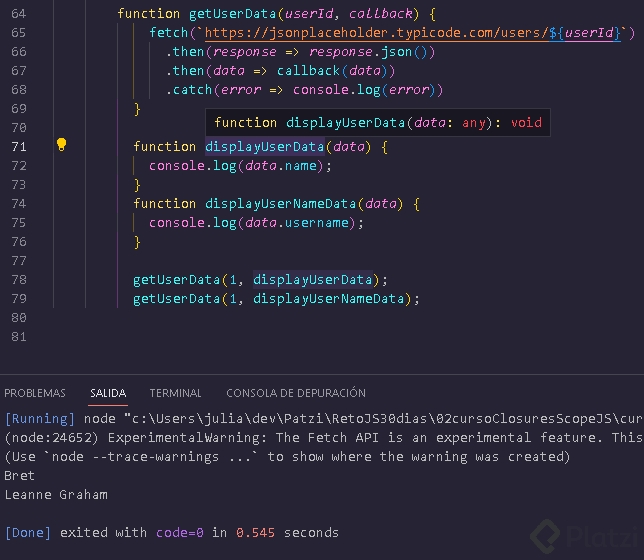Screen dimensions: 644x560
Task: Click displayUserData name on line 71
Action: coord(265,147)
